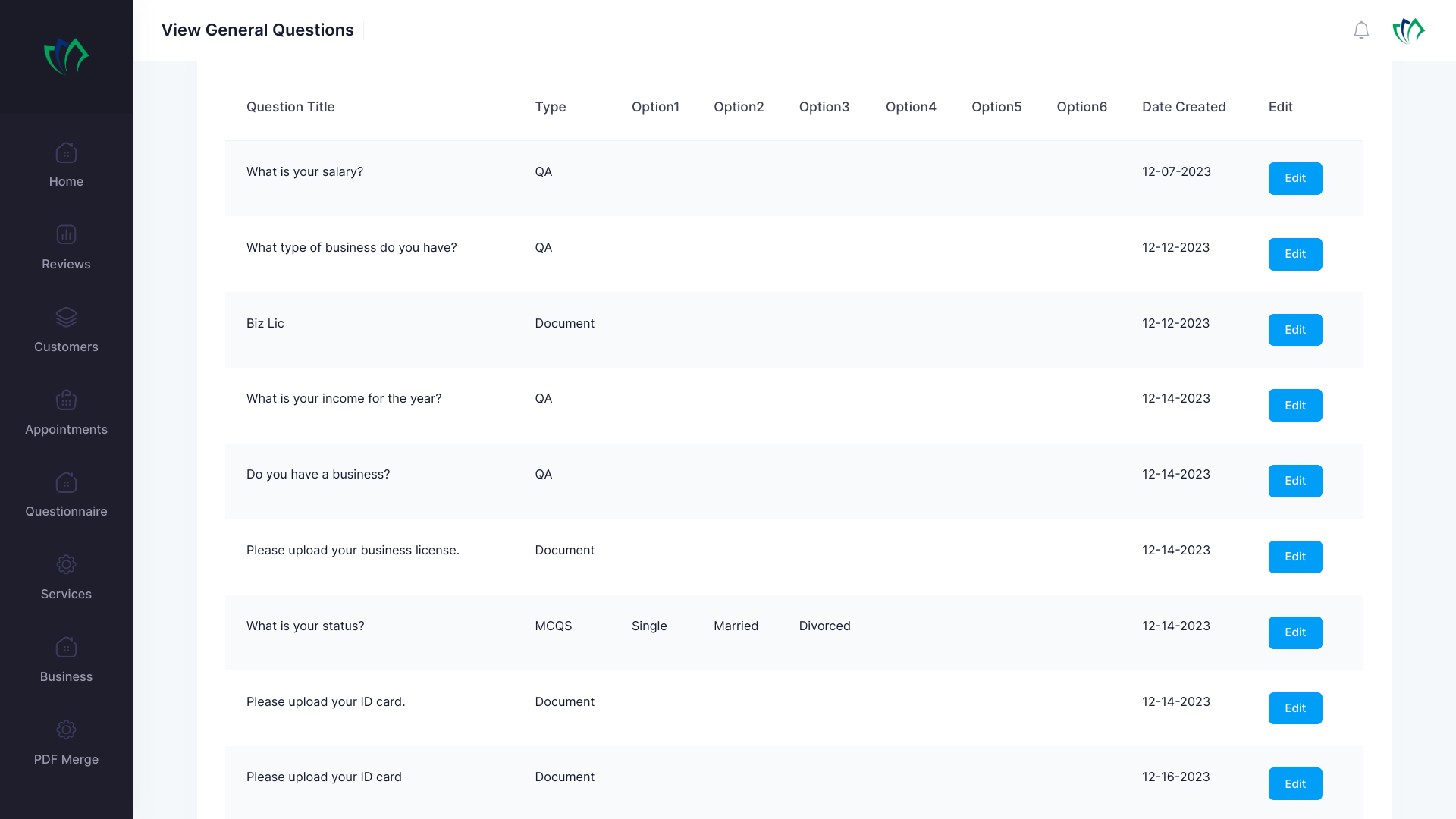Click the notification bell icon
Screen dimensions: 1456x819
pyautogui.click(x=1361, y=30)
